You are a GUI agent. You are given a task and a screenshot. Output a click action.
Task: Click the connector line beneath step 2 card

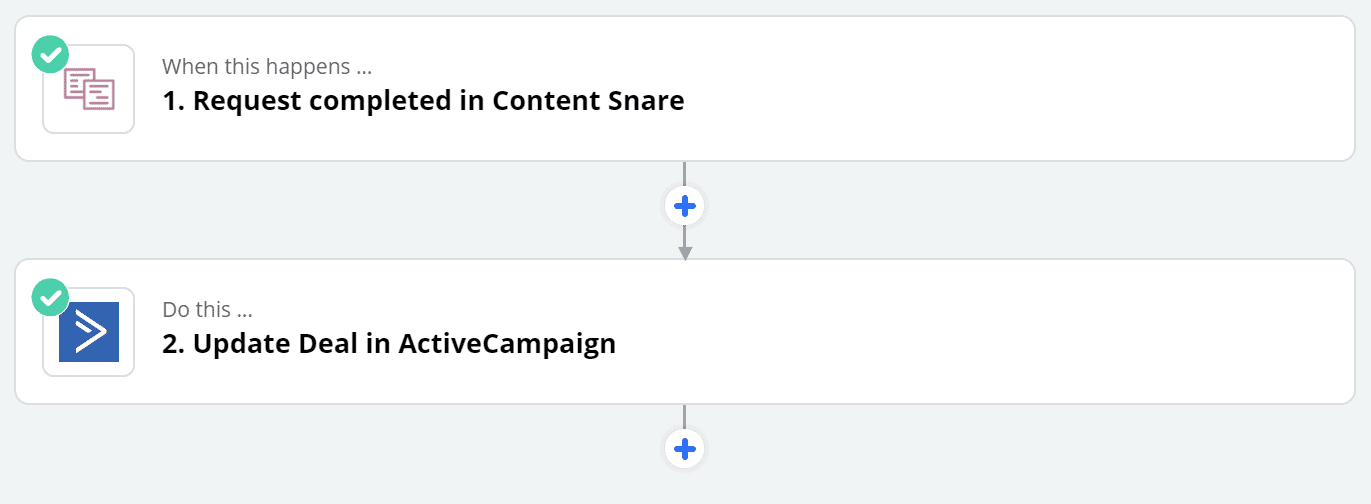pos(685,417)
